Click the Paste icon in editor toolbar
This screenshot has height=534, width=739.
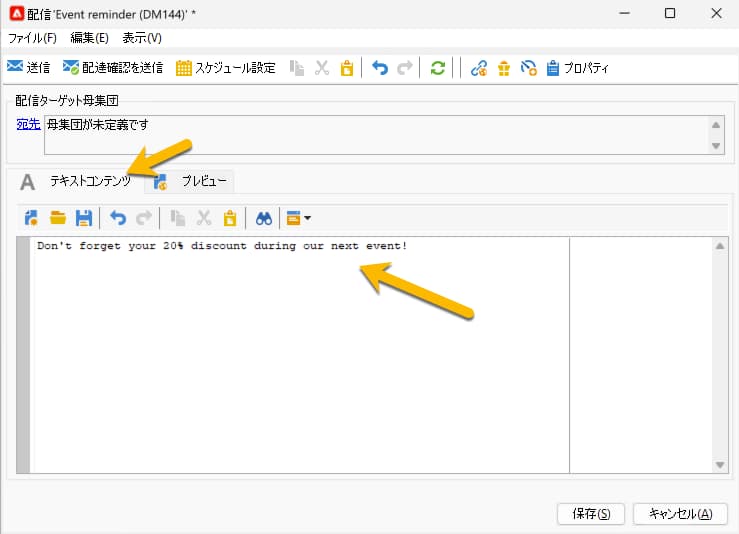tap(230, 218)
